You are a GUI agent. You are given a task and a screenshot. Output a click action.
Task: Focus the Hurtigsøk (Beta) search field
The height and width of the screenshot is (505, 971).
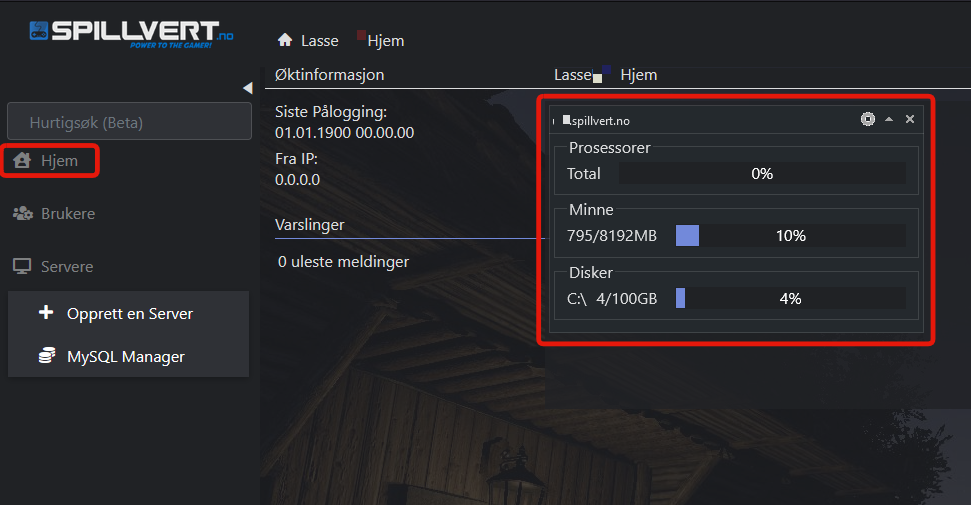pyautogui.click(x=129, y=121)
